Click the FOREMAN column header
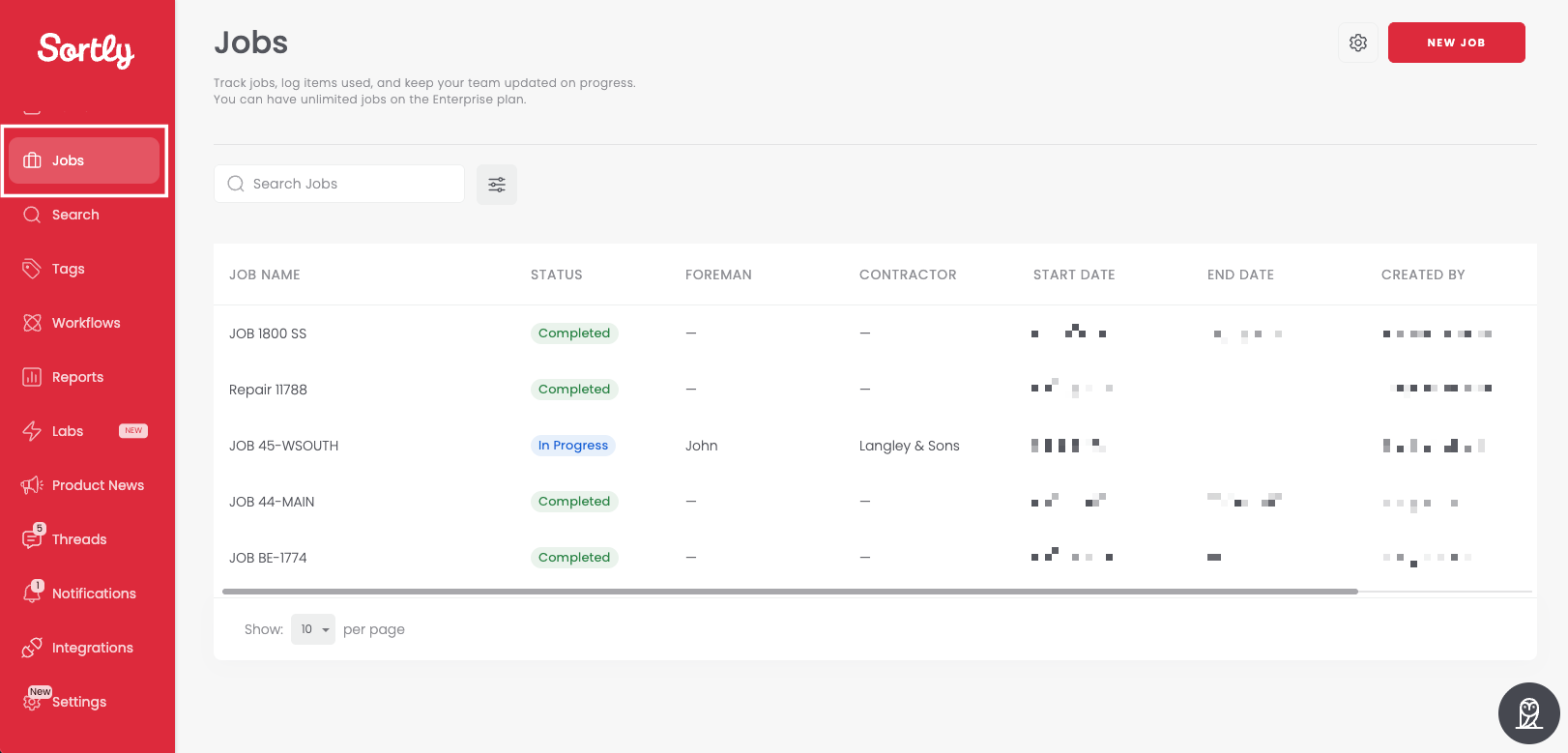Screen dimensions: 1568x753 [x=718, y=275]
